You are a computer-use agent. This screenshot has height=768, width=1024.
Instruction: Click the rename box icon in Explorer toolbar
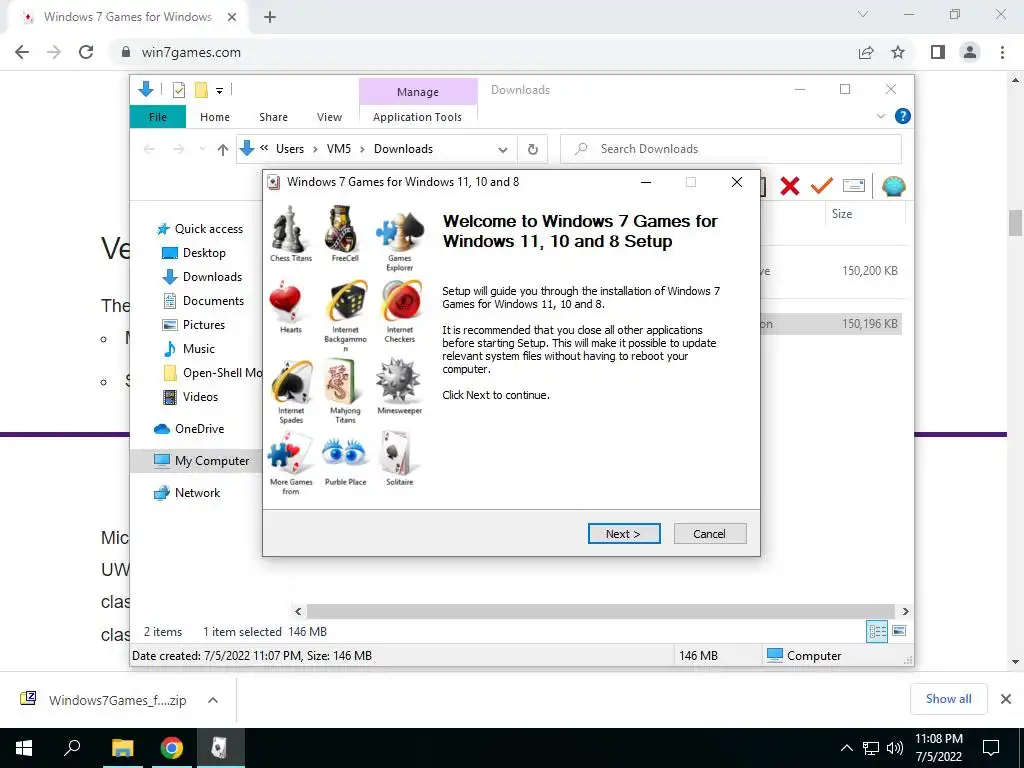click(x=854, y=186)
